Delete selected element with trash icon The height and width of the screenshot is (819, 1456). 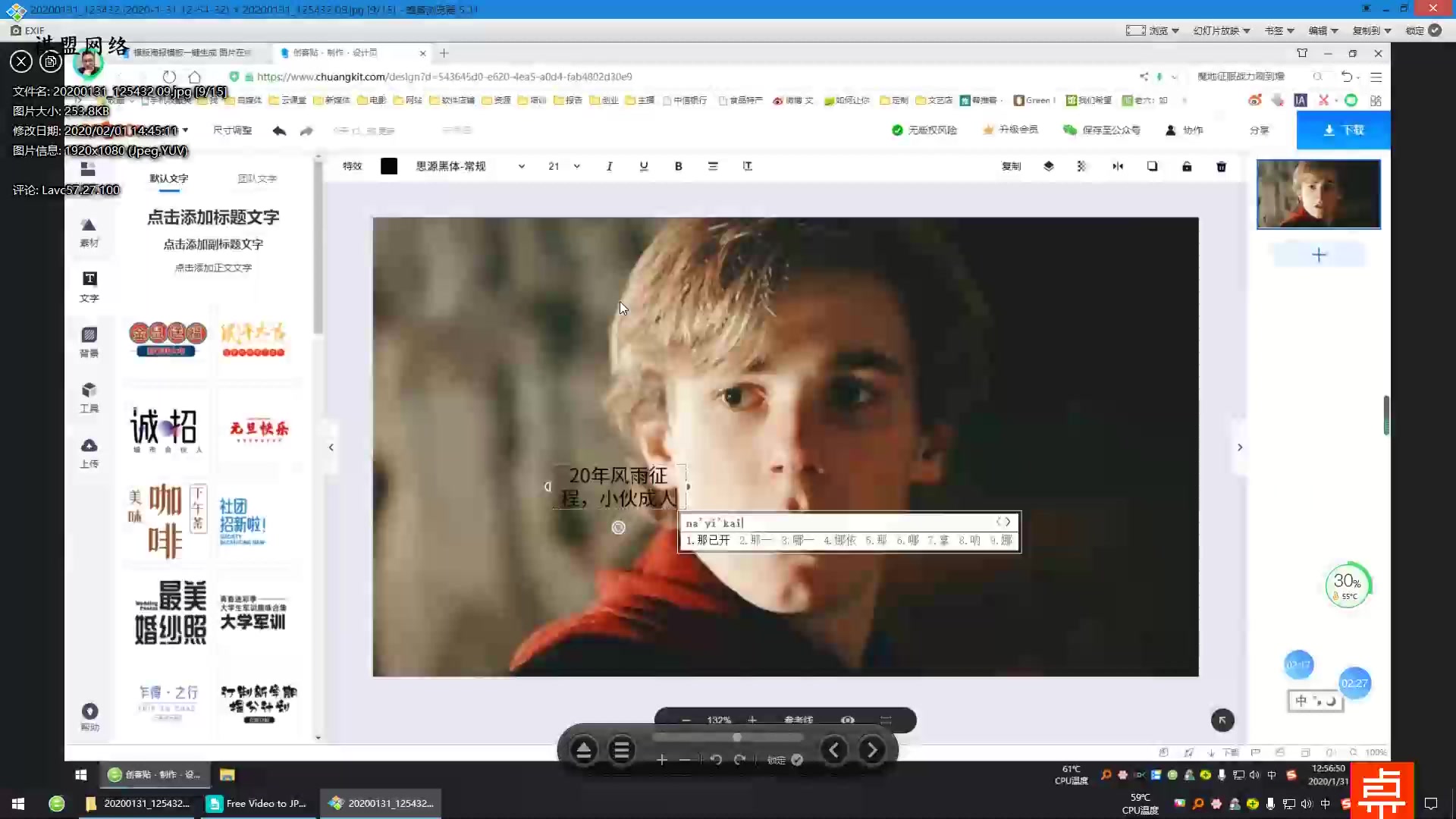click(1221, 166)
